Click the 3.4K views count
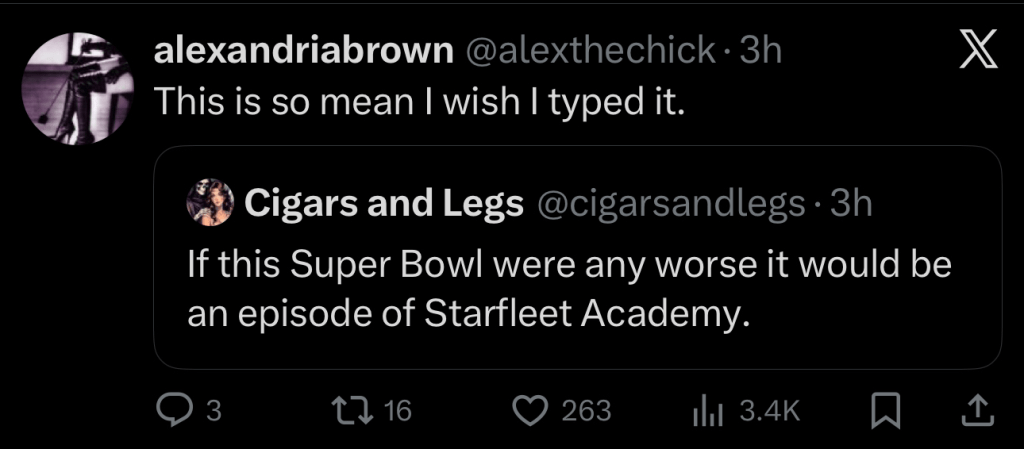This screenshot has height=449, width=1024. point(769,410)
